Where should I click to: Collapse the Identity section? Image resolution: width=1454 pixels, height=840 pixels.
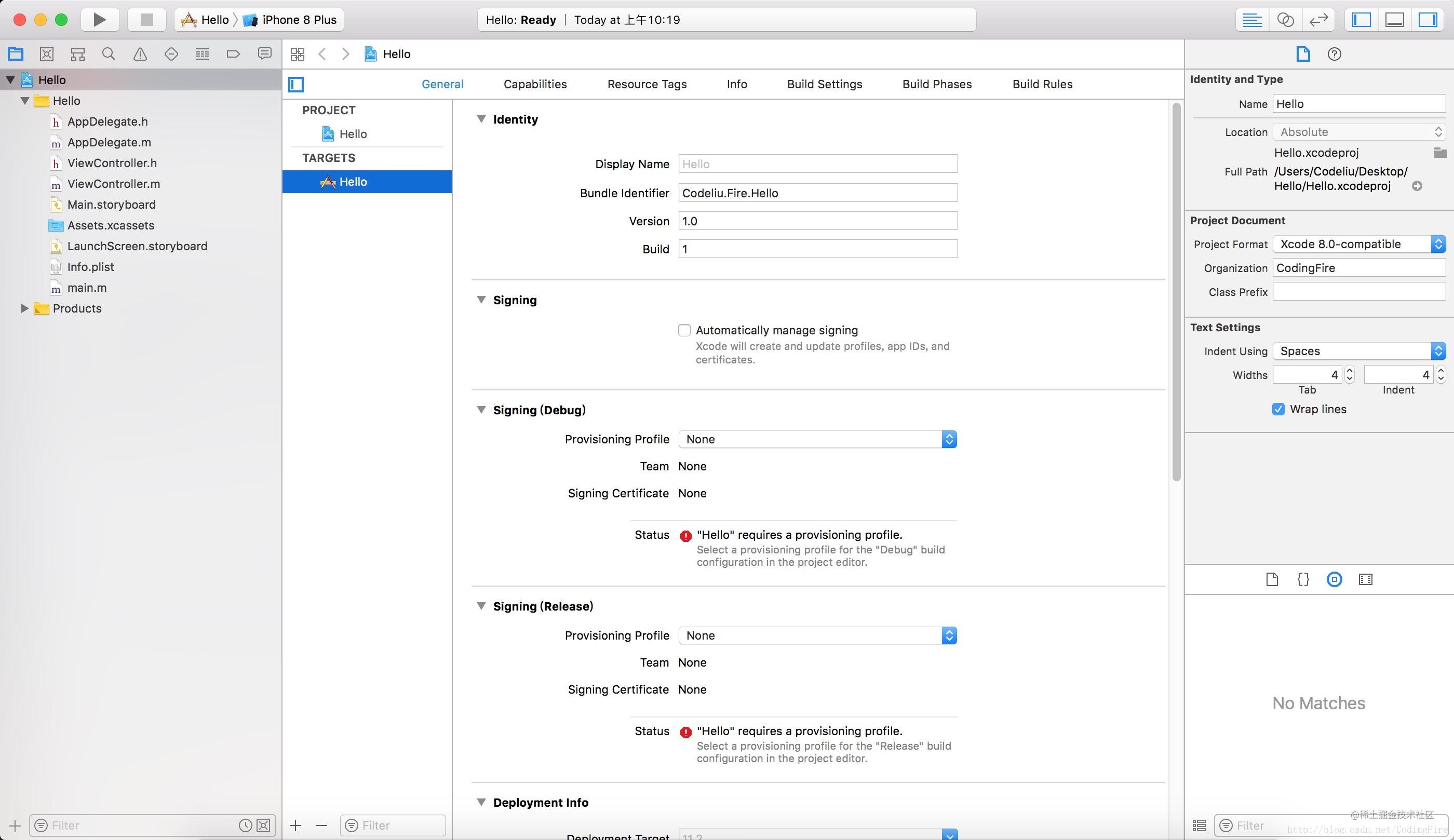point(481,119)
